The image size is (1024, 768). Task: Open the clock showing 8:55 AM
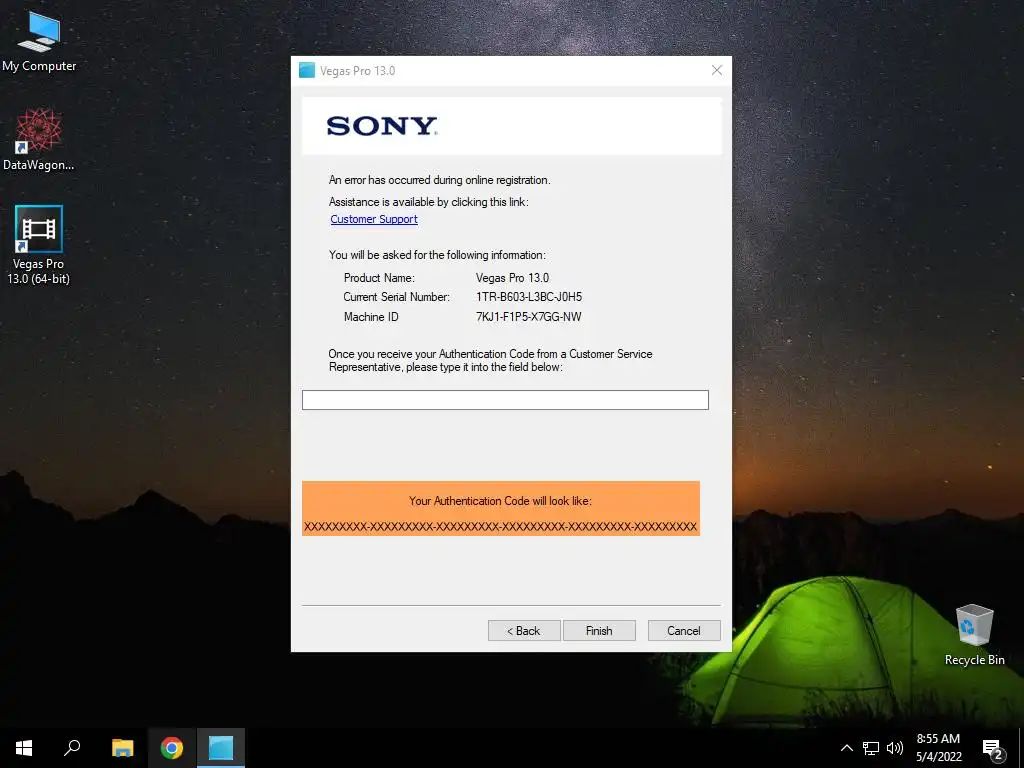(x=938, y=748)
